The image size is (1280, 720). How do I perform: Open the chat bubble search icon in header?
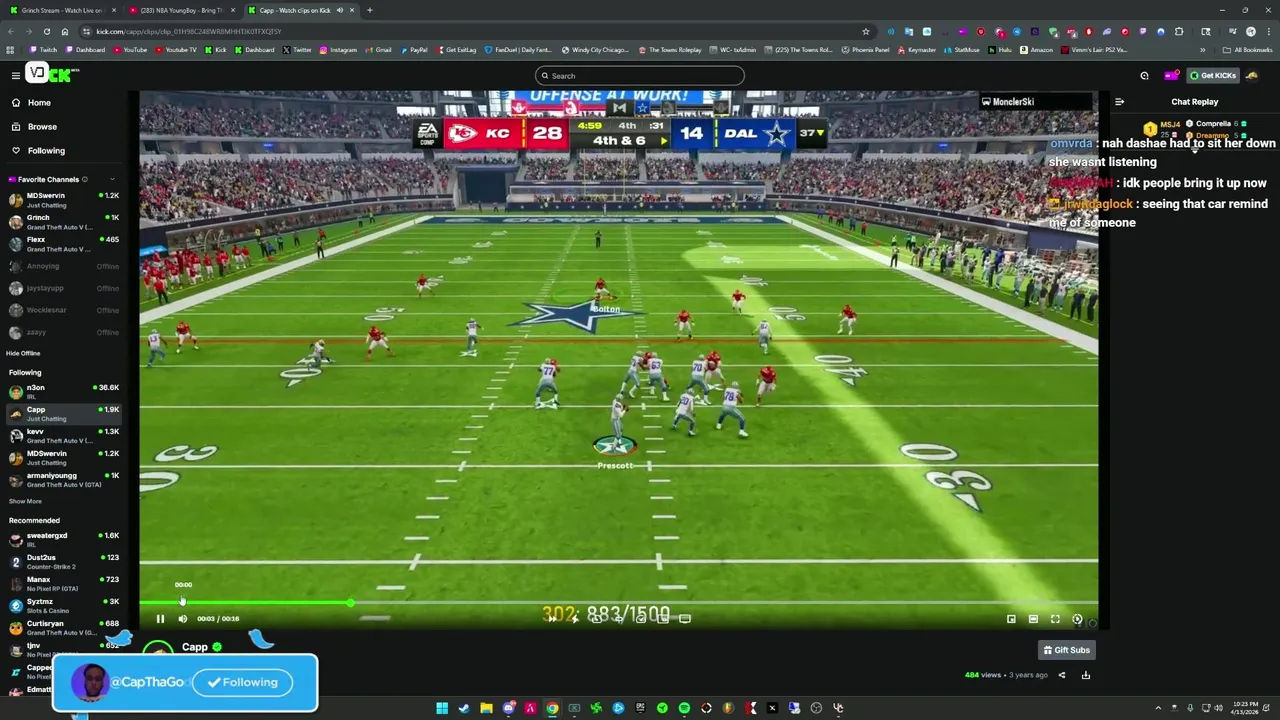tap(1145, 76)
